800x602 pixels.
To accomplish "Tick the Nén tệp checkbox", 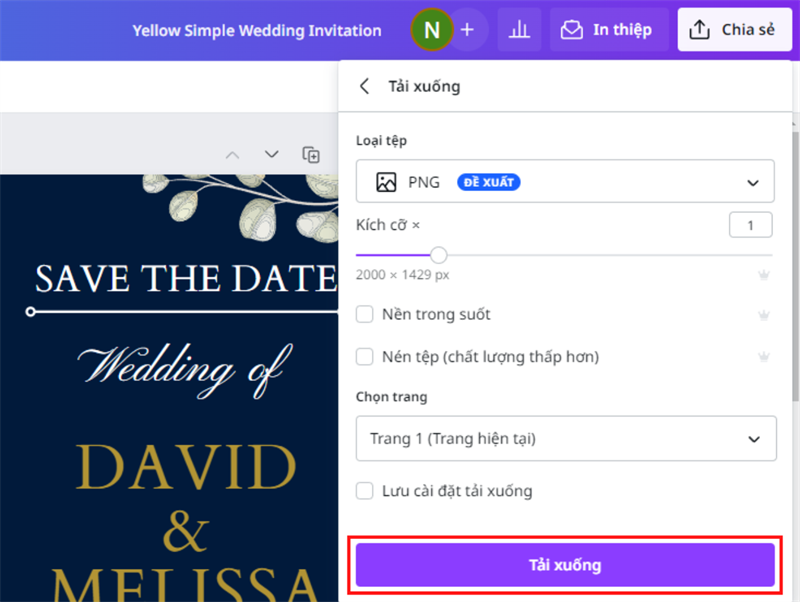I will pos(366,357).
